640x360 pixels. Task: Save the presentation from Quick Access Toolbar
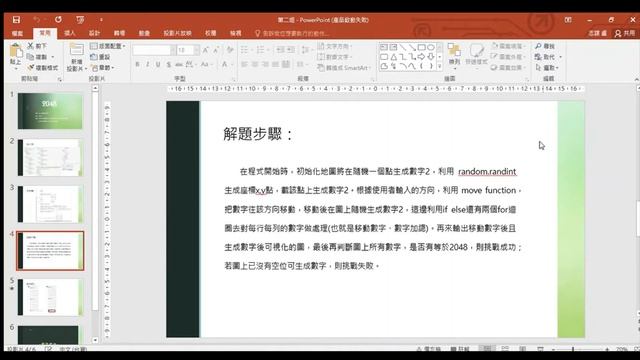point(16,20)
